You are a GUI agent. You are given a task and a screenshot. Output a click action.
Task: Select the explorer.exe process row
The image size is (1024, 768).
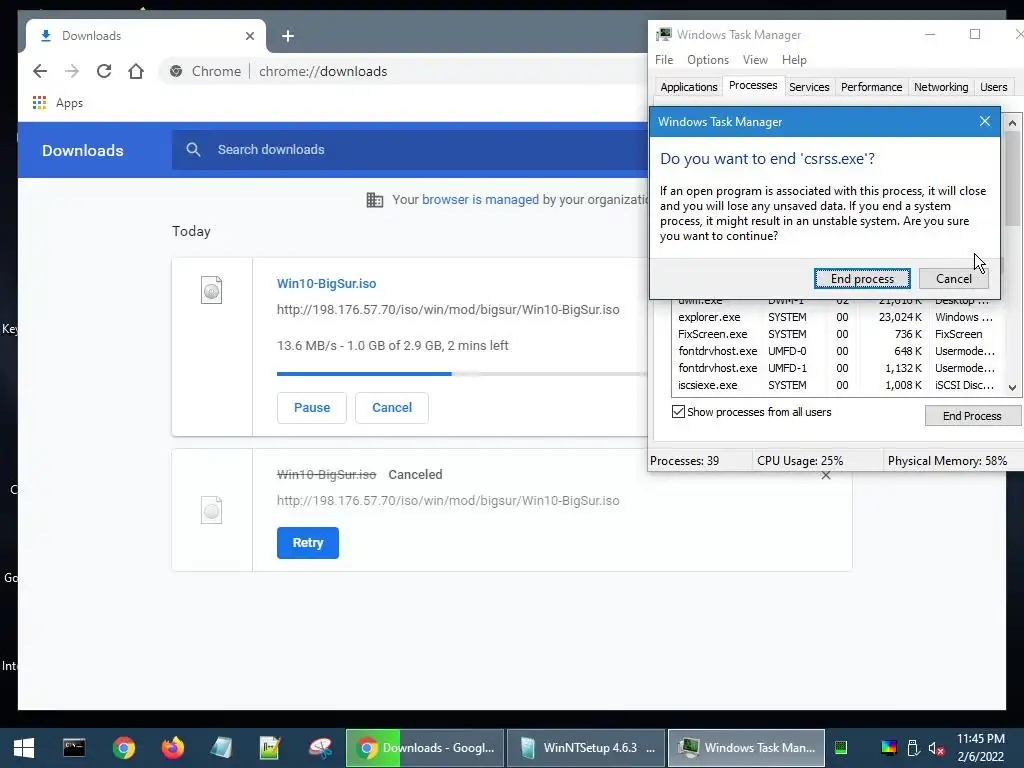click(x=836, y=317)
